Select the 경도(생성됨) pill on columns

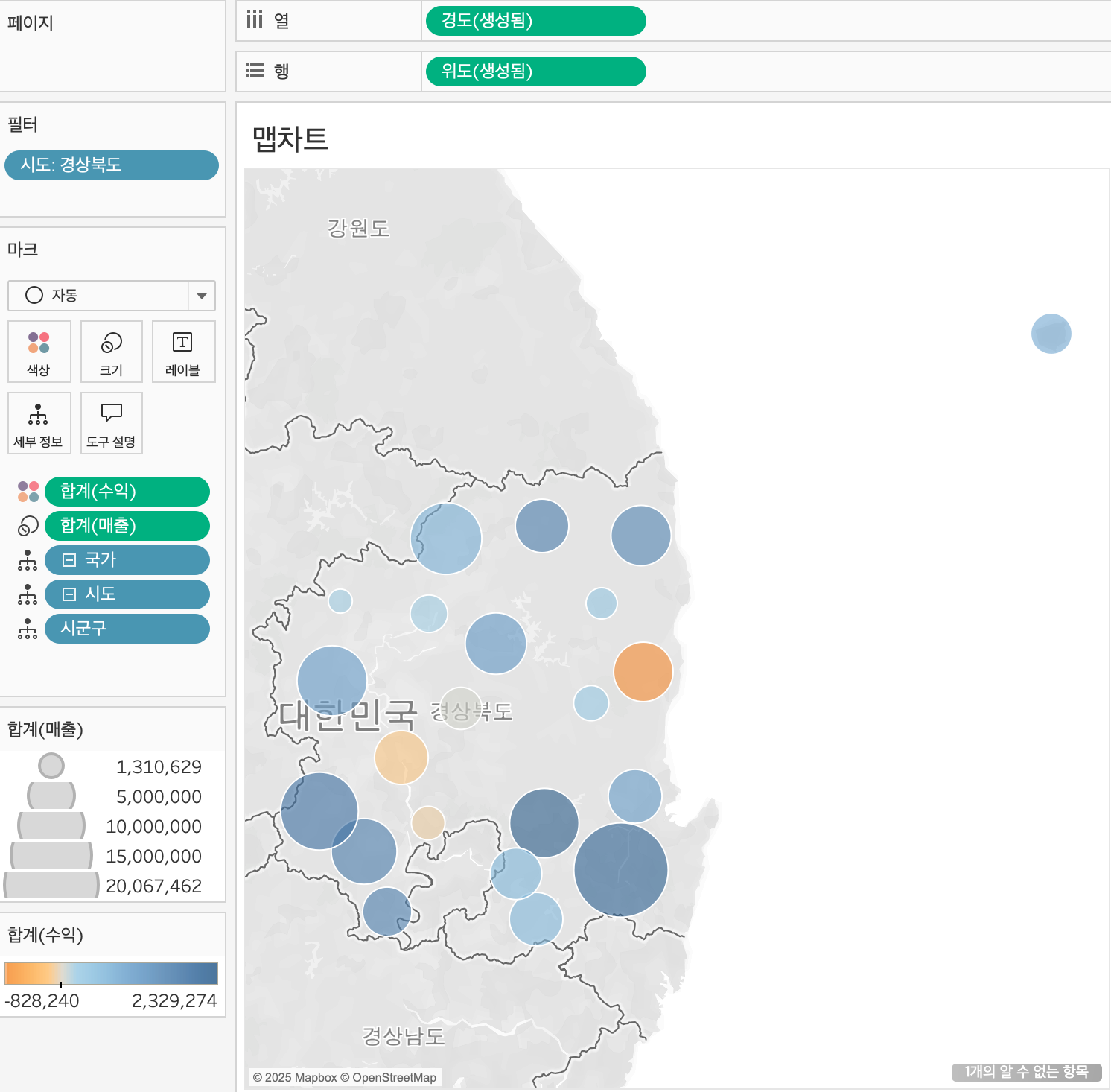[x=535, y=21]
